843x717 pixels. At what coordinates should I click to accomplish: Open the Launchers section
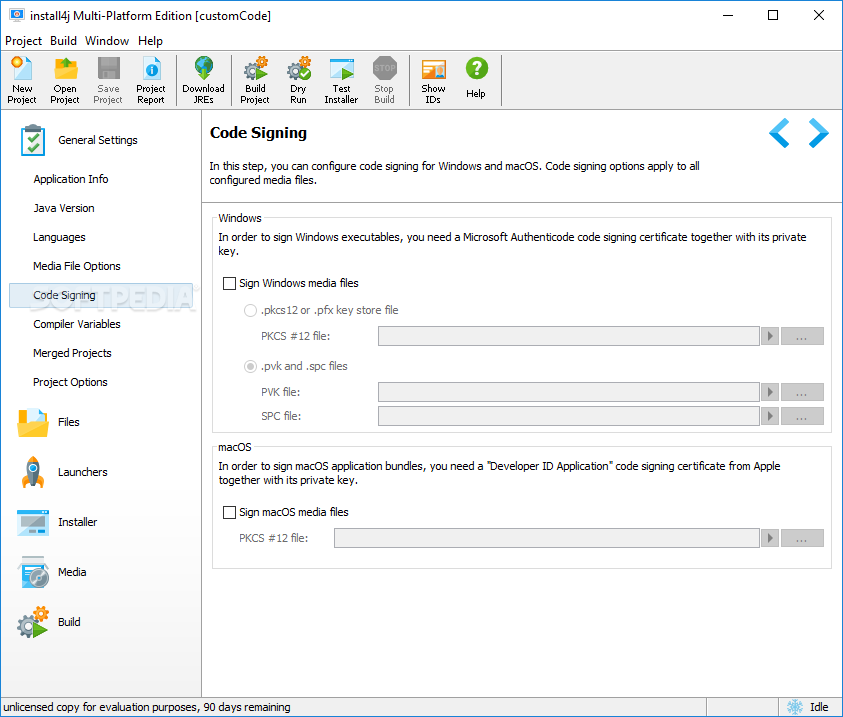(62, 472)
